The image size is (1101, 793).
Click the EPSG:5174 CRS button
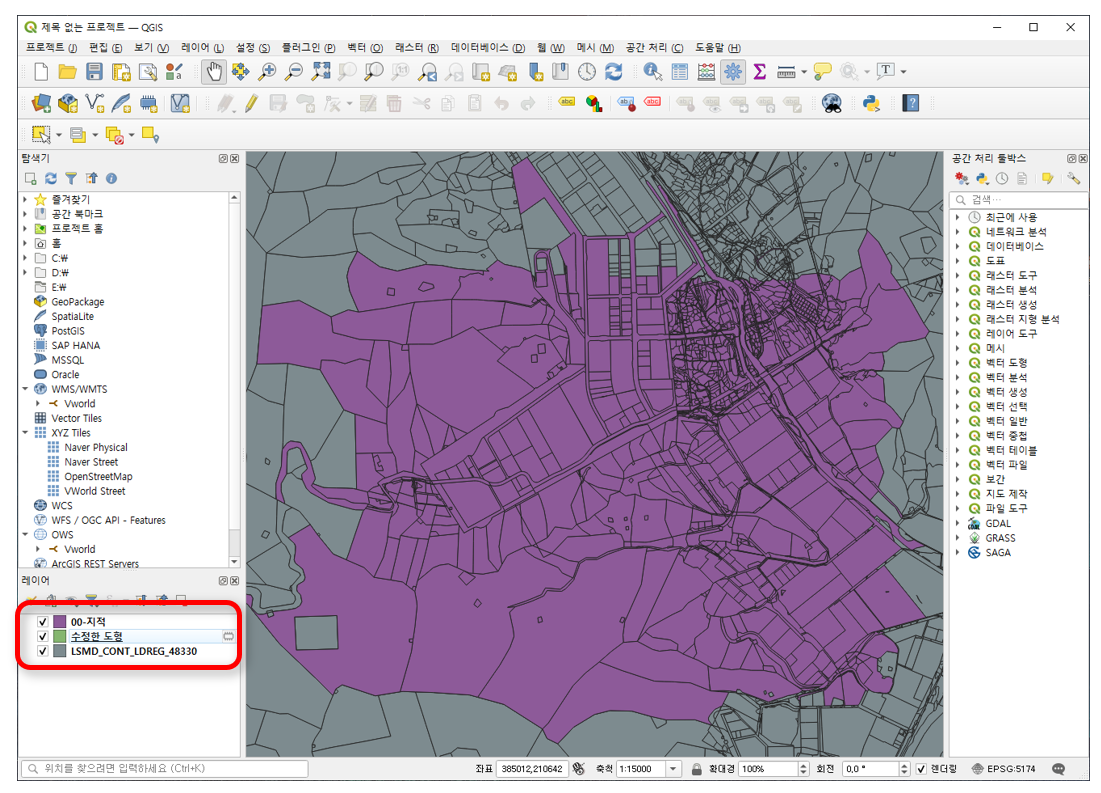point(1003,769)
